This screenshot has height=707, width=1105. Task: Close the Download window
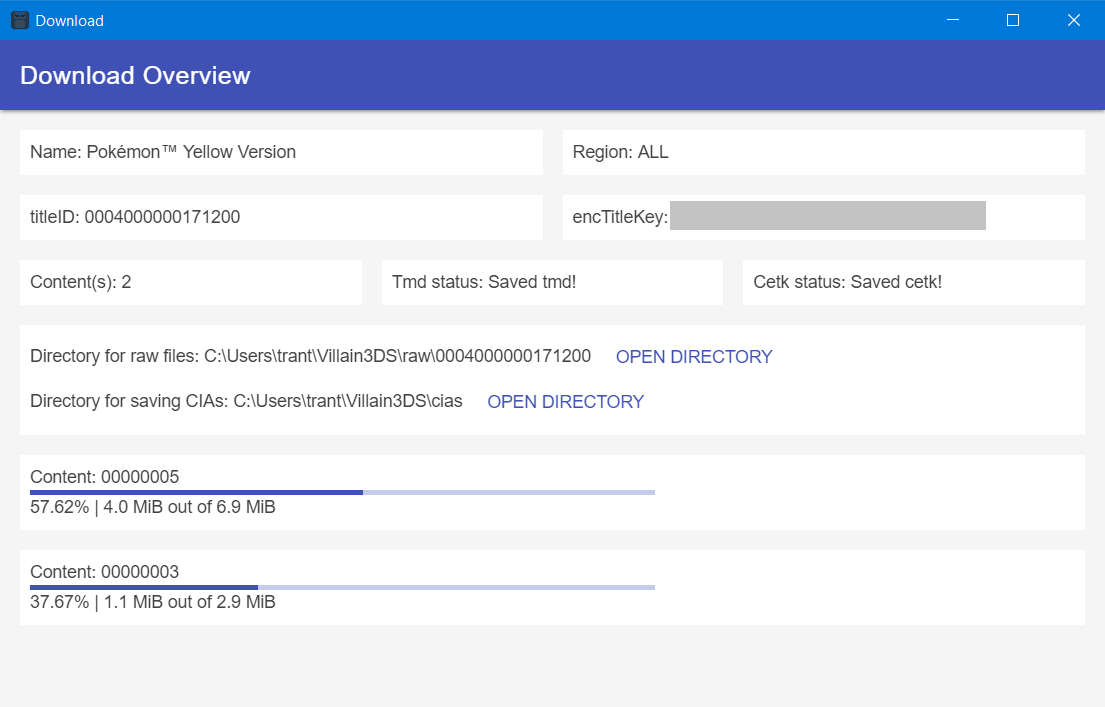tap(1073, 20)
